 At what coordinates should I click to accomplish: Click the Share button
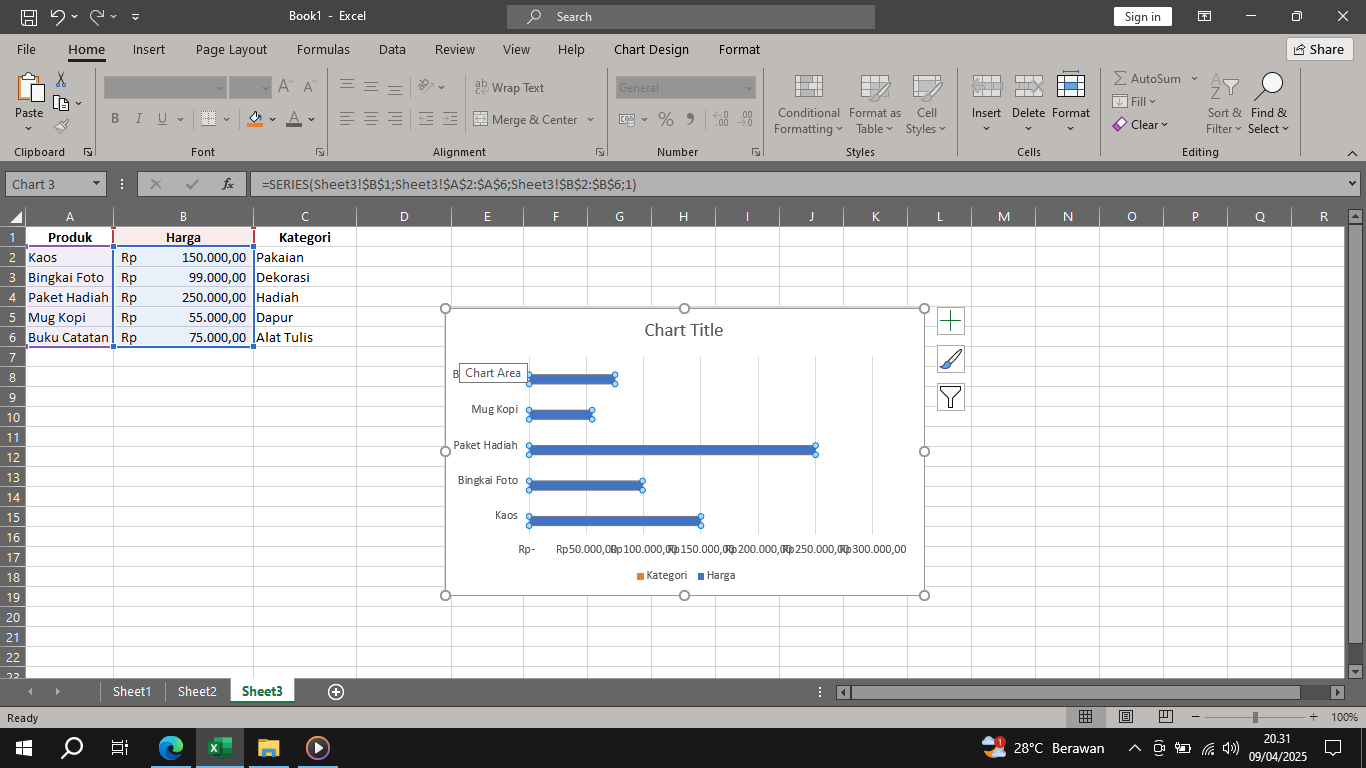click(x=1319, y=49)
